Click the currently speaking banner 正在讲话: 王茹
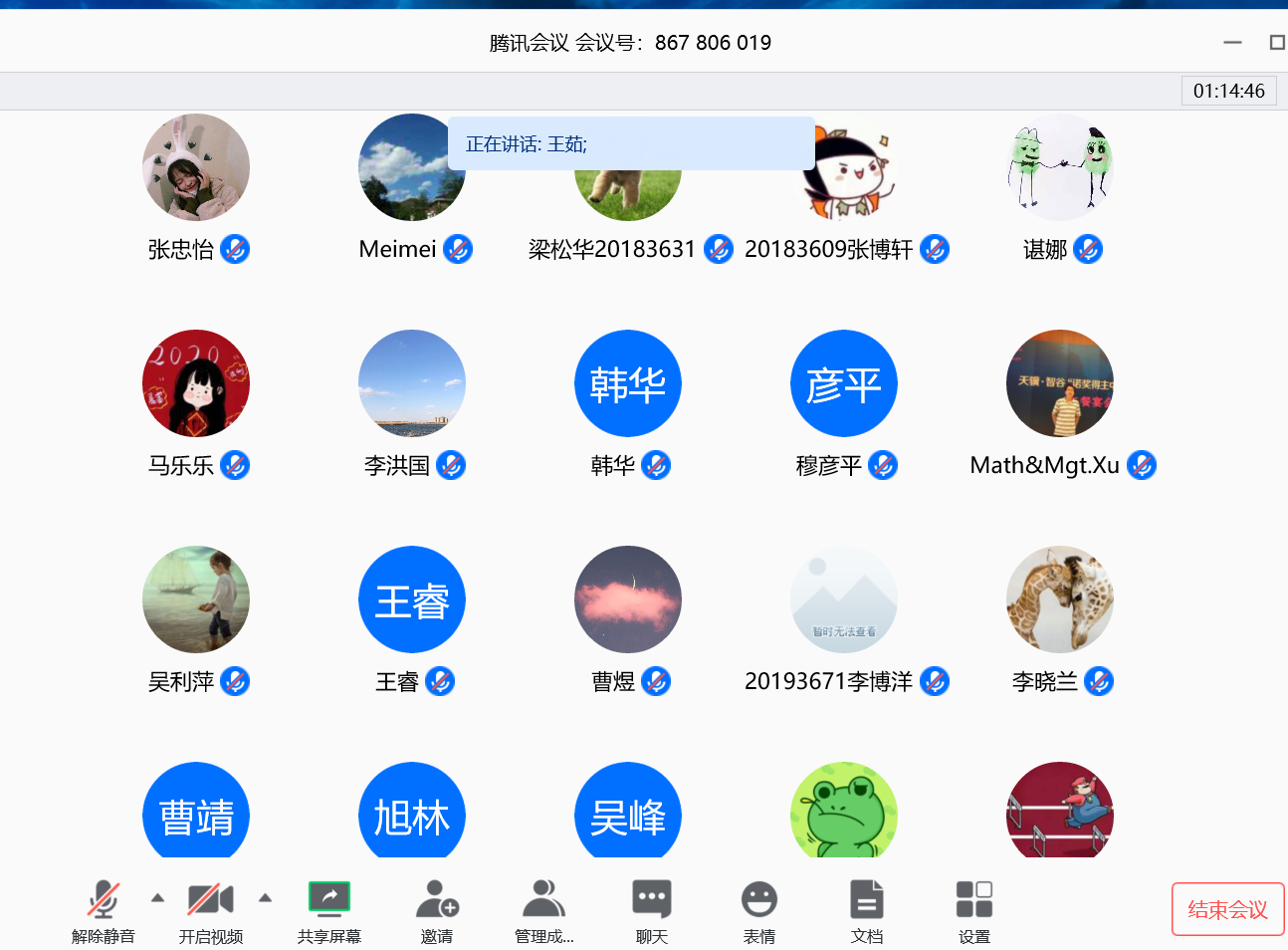 click(631, 144)
